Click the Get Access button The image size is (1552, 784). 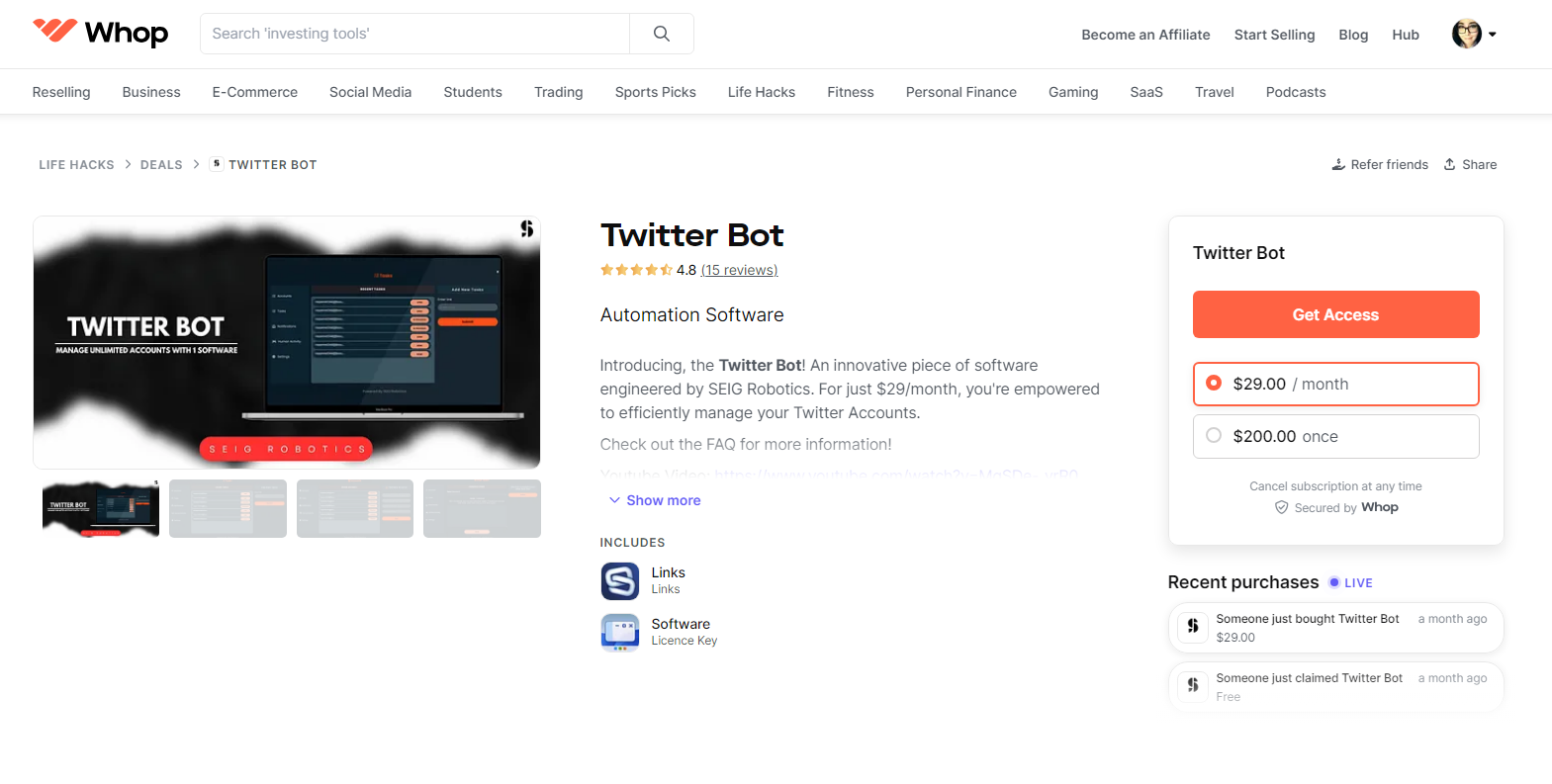1335,314
